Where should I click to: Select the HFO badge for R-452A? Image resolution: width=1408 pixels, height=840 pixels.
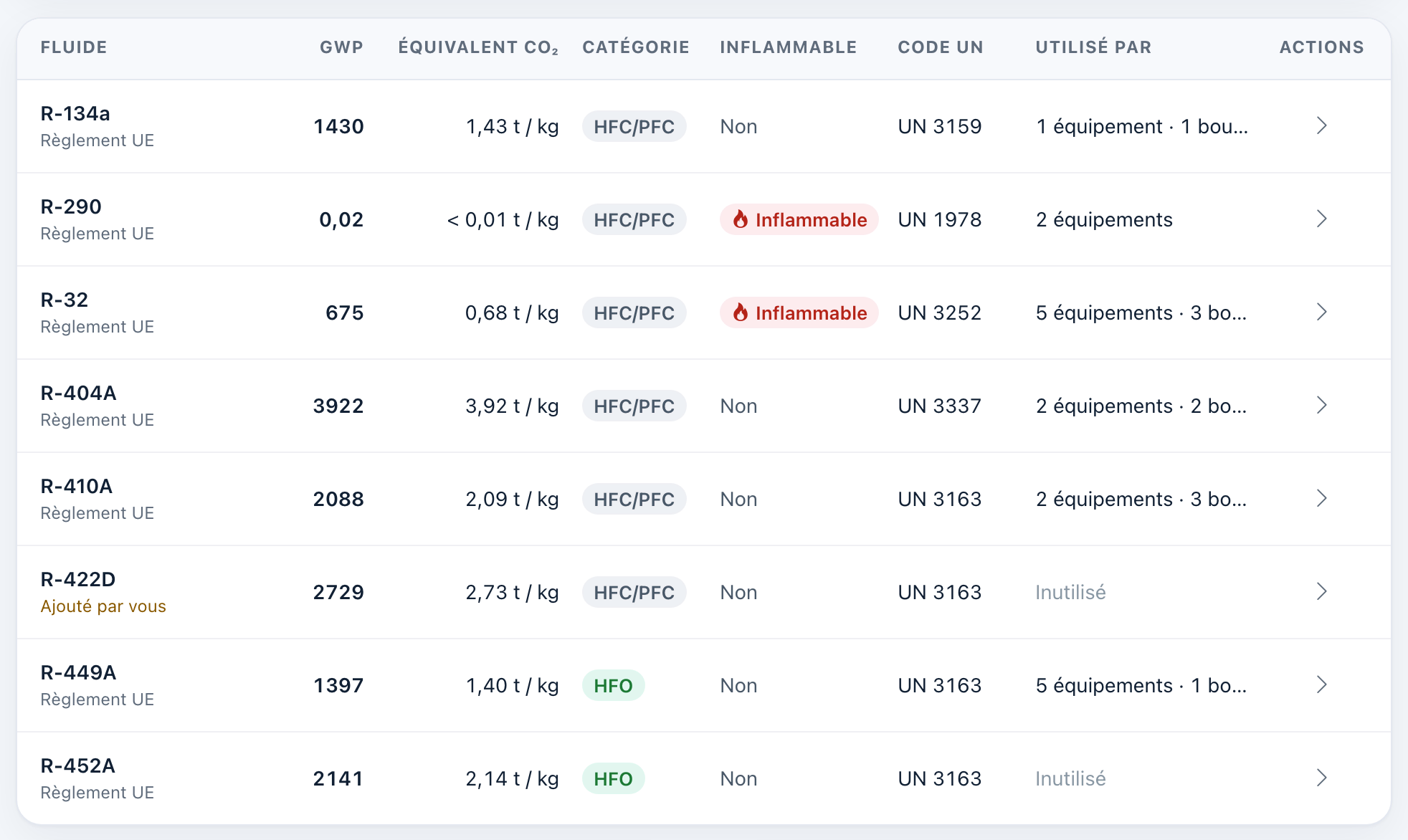(614, 778)
